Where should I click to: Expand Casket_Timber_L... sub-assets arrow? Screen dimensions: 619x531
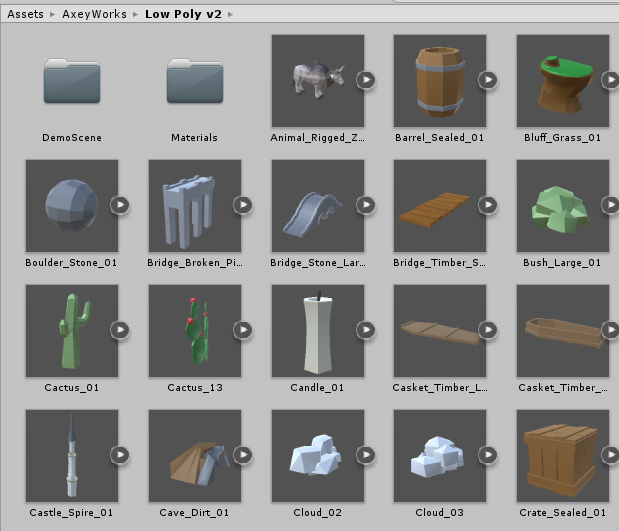coord(488,330)
